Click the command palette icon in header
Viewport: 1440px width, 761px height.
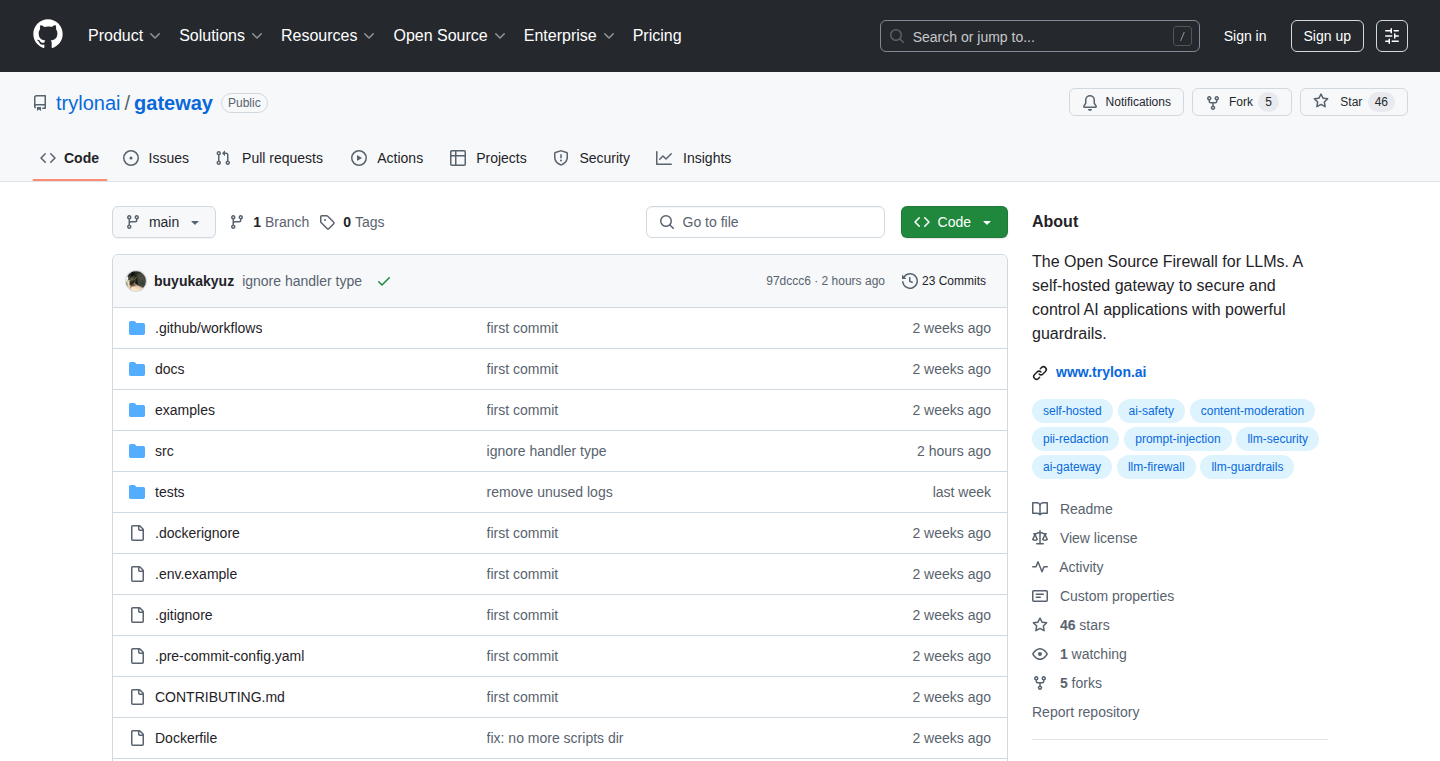click(x=1391, y=36)
